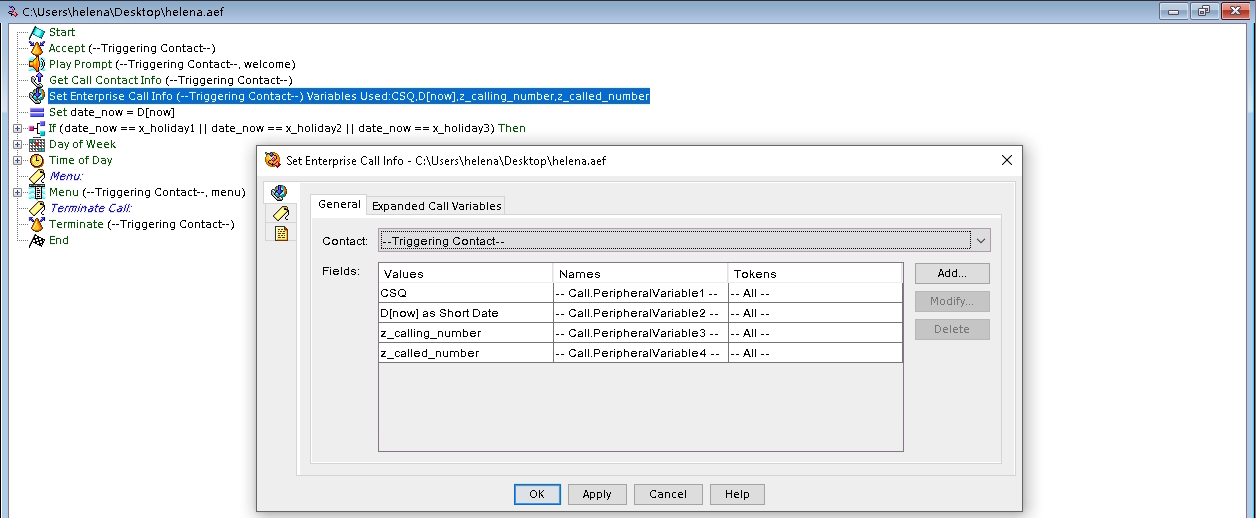Select the z_calling_number row in Fields
Viewport: 1258px width, 518px height.
[465, 333]
